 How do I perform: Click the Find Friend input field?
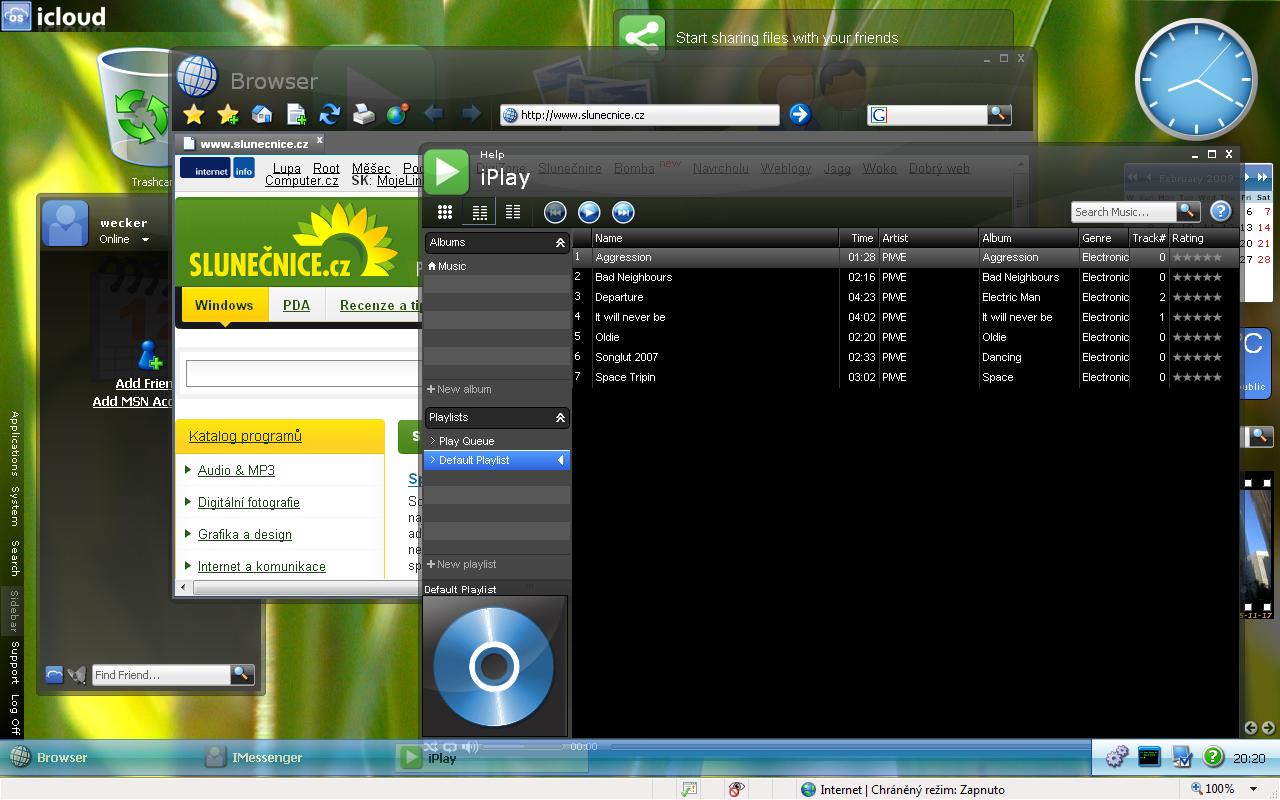161,675
